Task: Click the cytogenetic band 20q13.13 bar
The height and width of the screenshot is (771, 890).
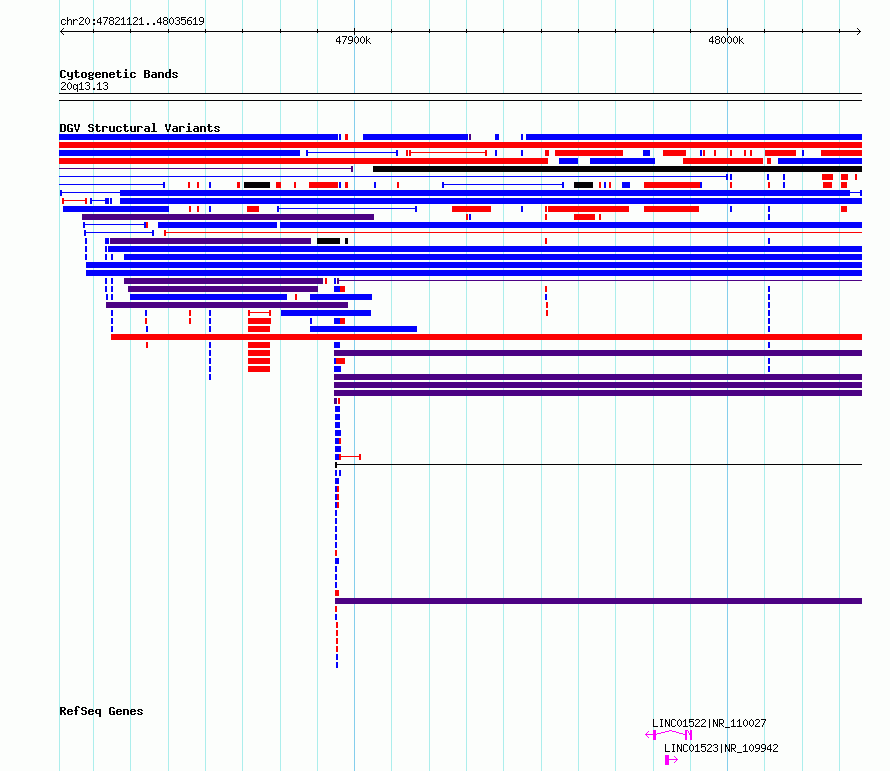Action: (460, 97)
